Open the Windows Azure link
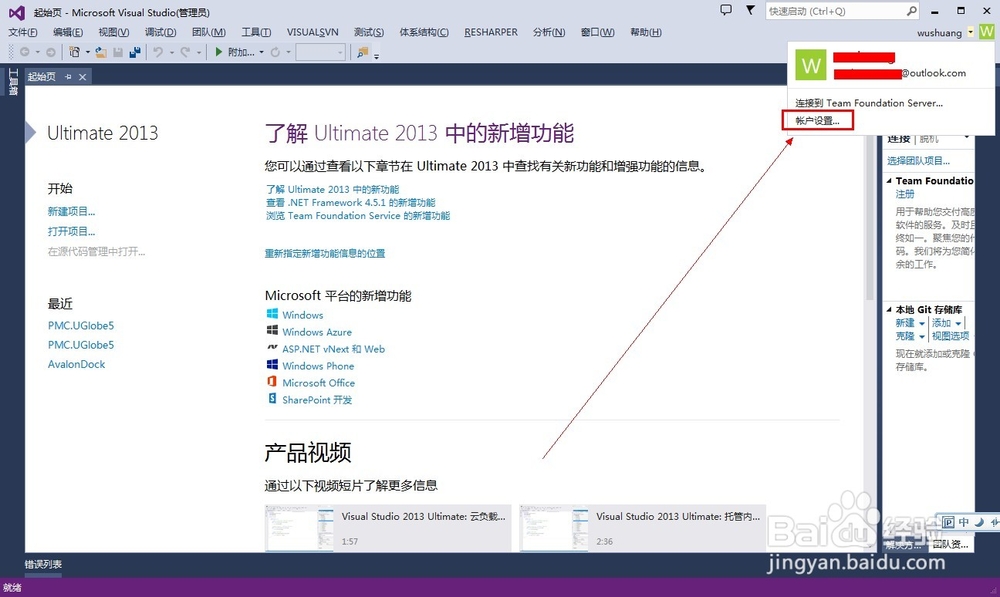The image size is (1000, 597). coord(317,332)
